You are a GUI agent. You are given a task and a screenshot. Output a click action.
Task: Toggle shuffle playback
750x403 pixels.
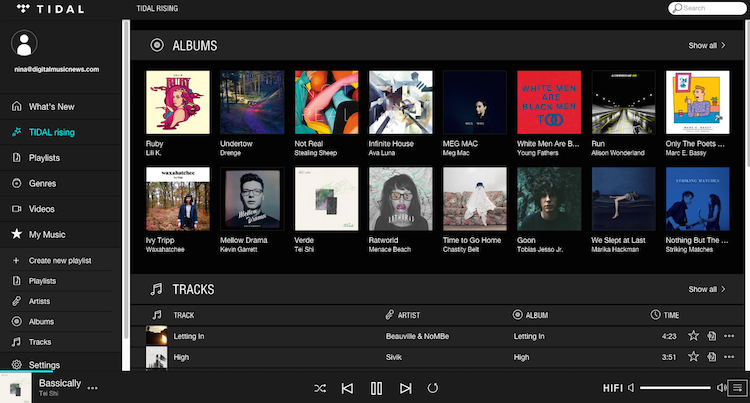319,388
